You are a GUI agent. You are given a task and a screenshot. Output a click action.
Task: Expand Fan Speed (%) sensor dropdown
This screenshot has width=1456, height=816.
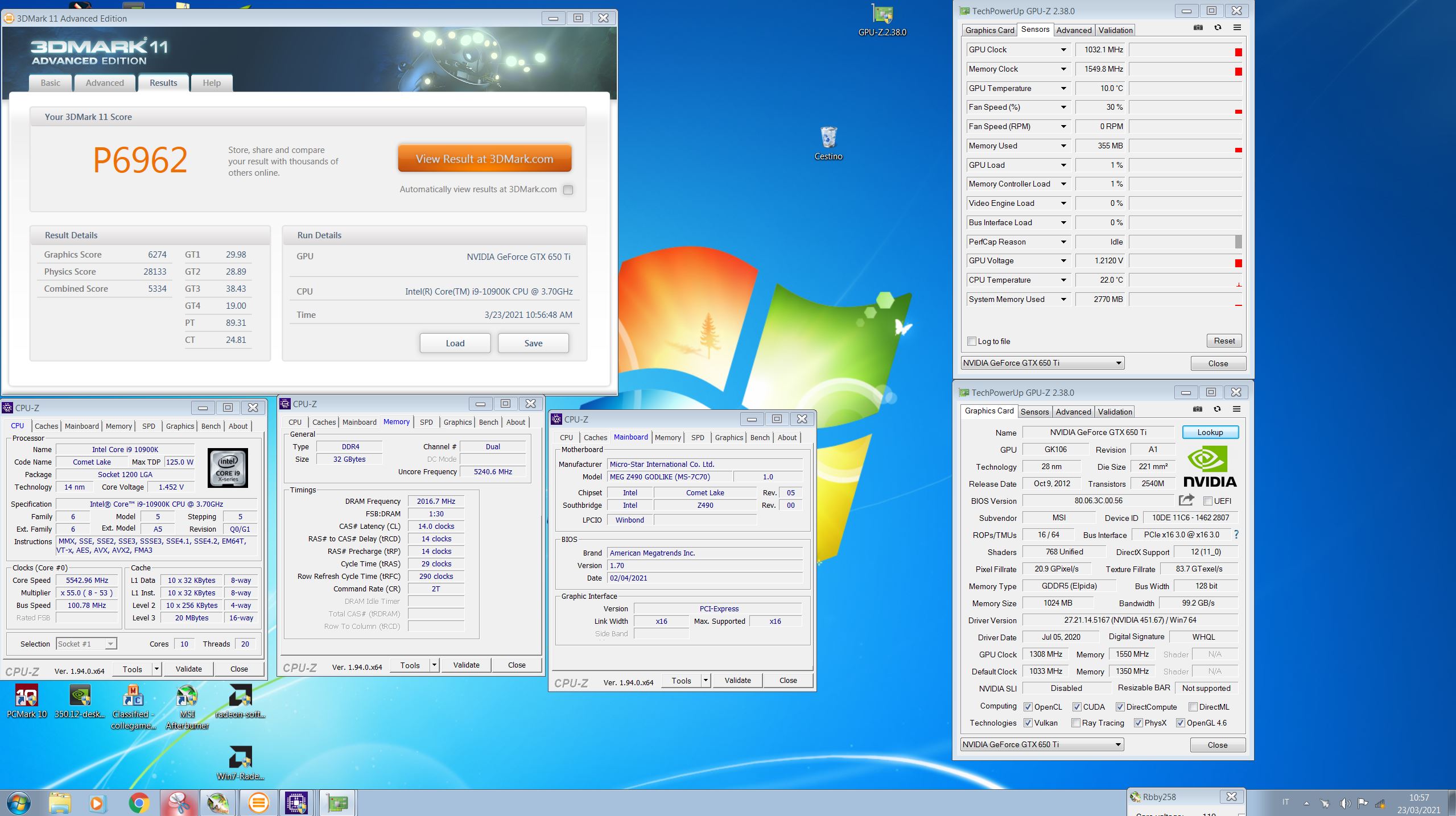[1063, 107]
